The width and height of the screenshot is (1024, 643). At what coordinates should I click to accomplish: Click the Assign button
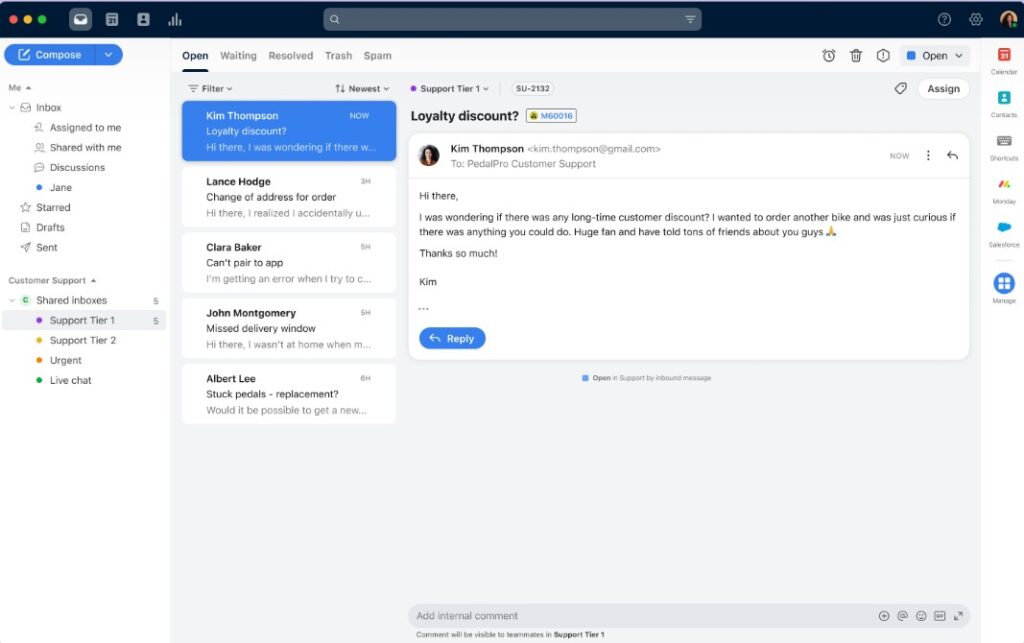click(943, 88)
